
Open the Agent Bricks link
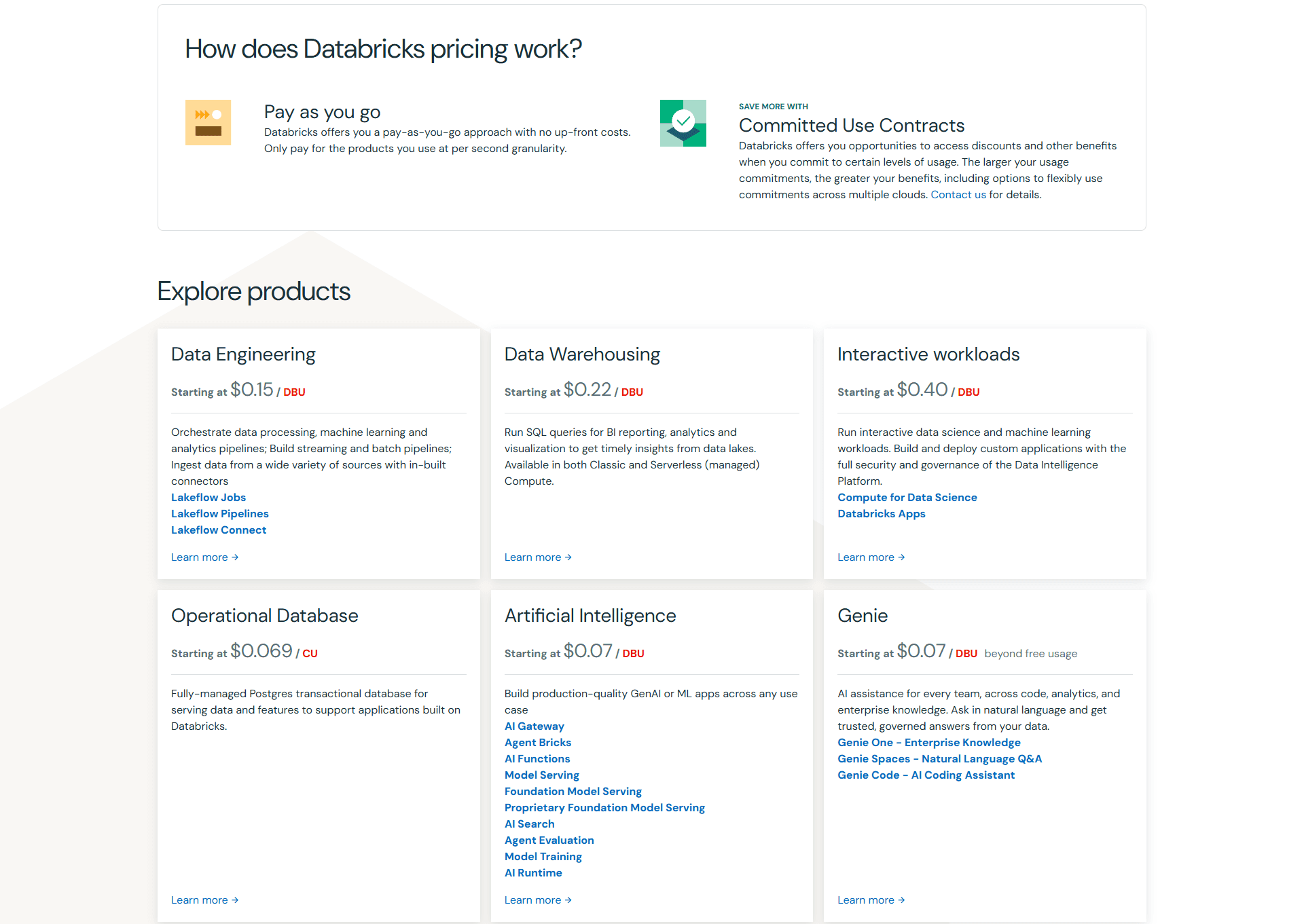coord(538,743)
